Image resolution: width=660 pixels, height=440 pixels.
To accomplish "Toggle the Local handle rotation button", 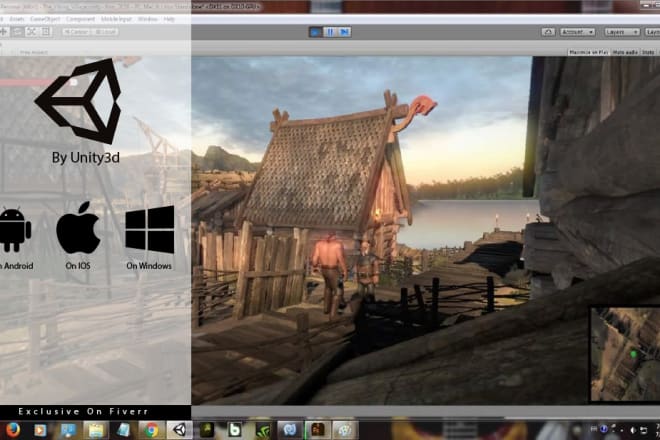I will (105, 32).
